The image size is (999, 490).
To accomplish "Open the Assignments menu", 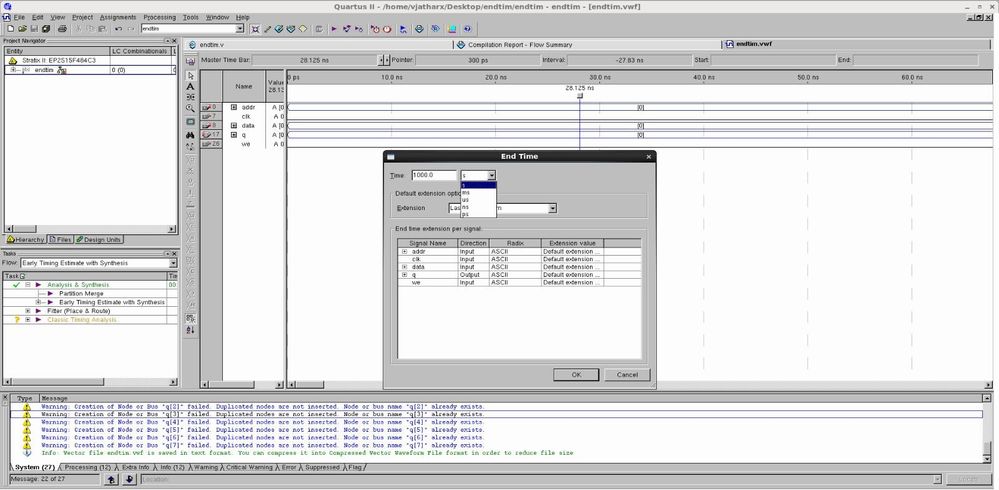I will (x=118, y=17).
